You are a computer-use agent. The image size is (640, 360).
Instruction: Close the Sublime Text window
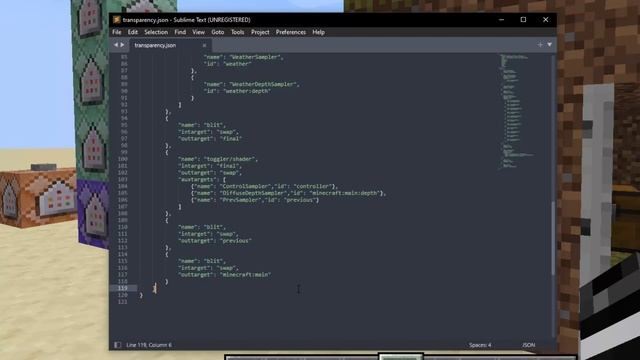(x=545, y=20)
